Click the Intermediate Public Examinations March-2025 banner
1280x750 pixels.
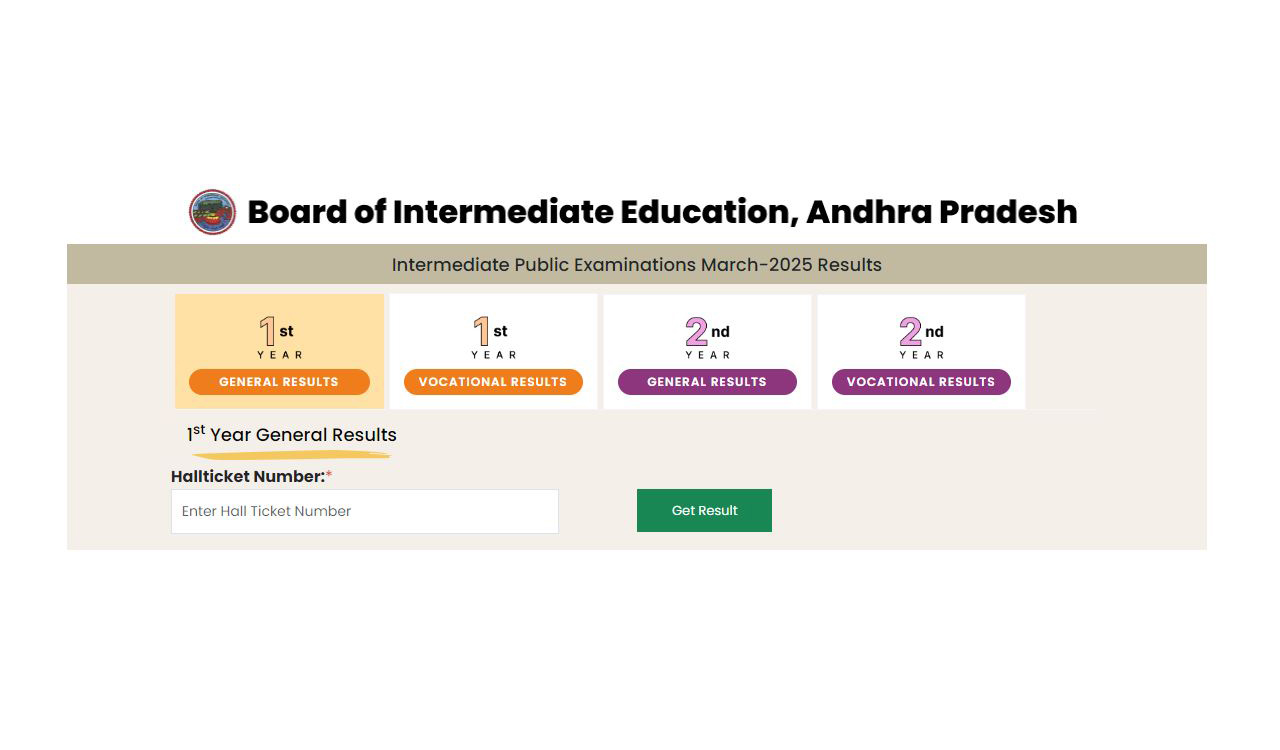636,264
